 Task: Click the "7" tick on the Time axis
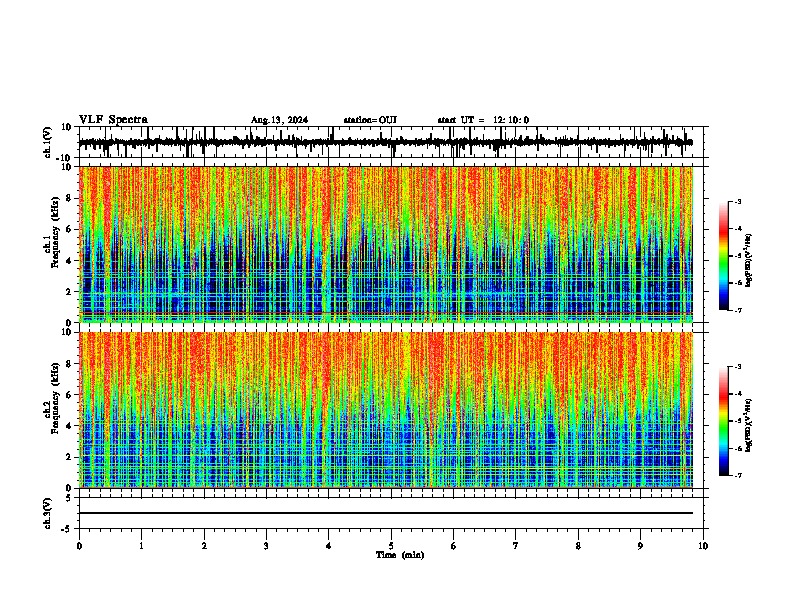(x=516, y=546)
